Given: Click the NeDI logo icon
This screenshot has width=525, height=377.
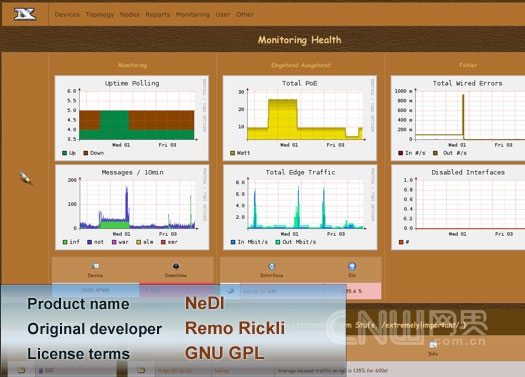Looking at the screenshot, I should (25, 14).
